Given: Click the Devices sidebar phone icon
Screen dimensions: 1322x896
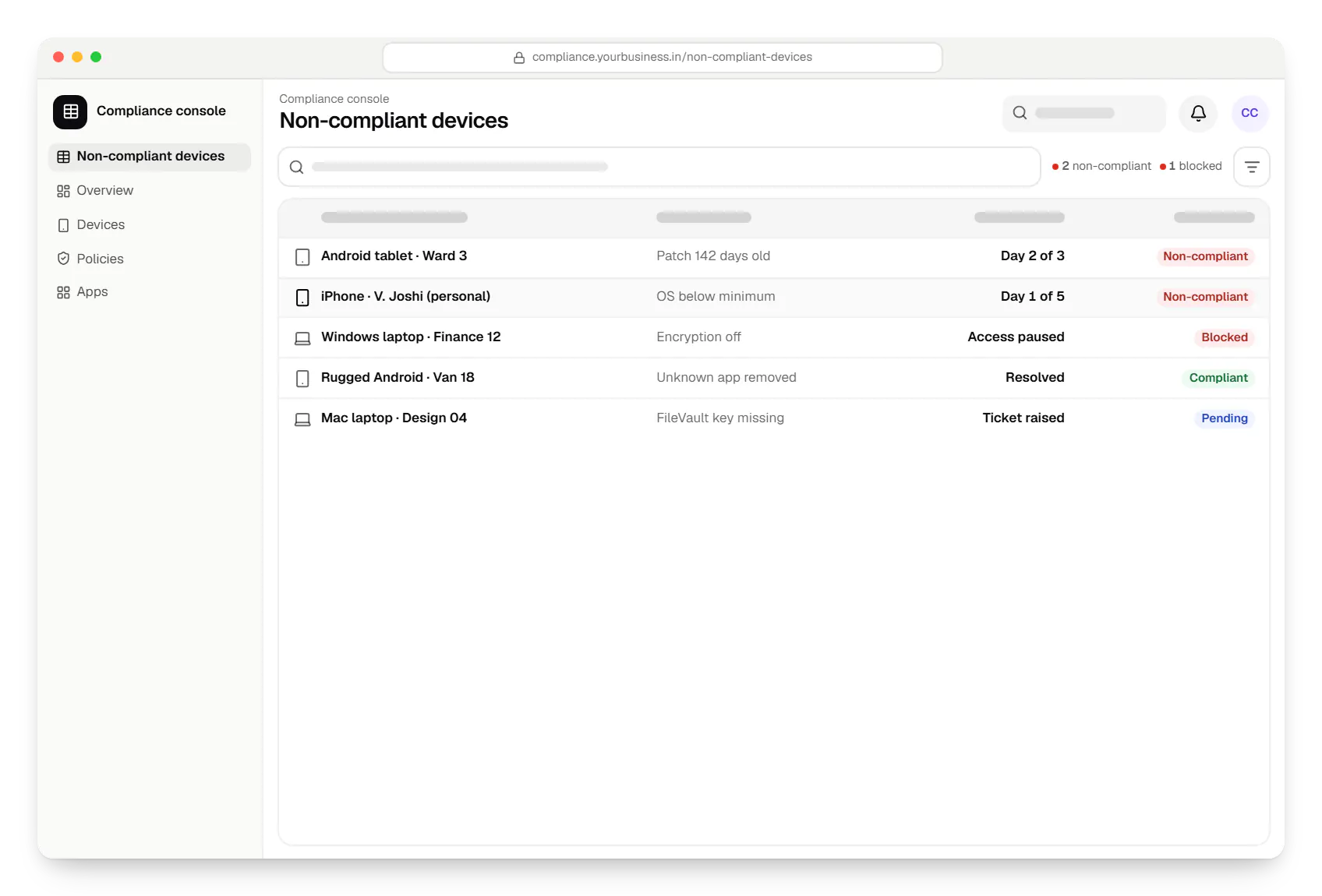Looking at the screenshot, I should coord(63,225).
